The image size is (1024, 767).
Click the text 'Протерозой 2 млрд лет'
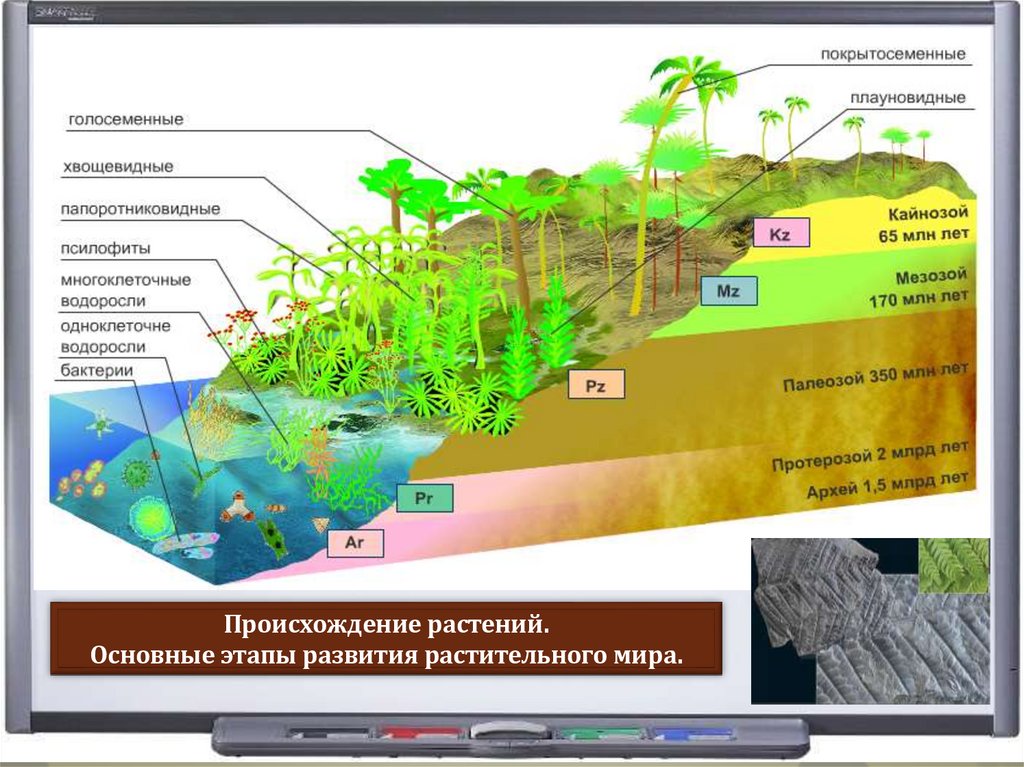870,455
